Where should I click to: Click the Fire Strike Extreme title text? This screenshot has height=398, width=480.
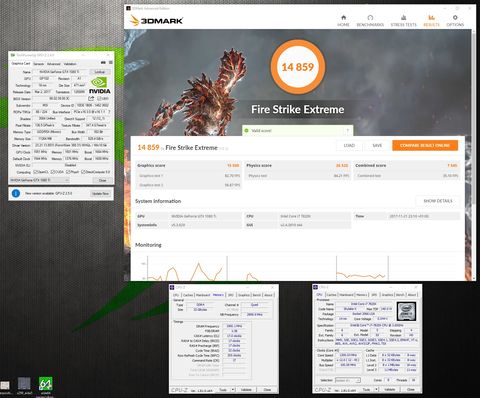click(298, 109)
